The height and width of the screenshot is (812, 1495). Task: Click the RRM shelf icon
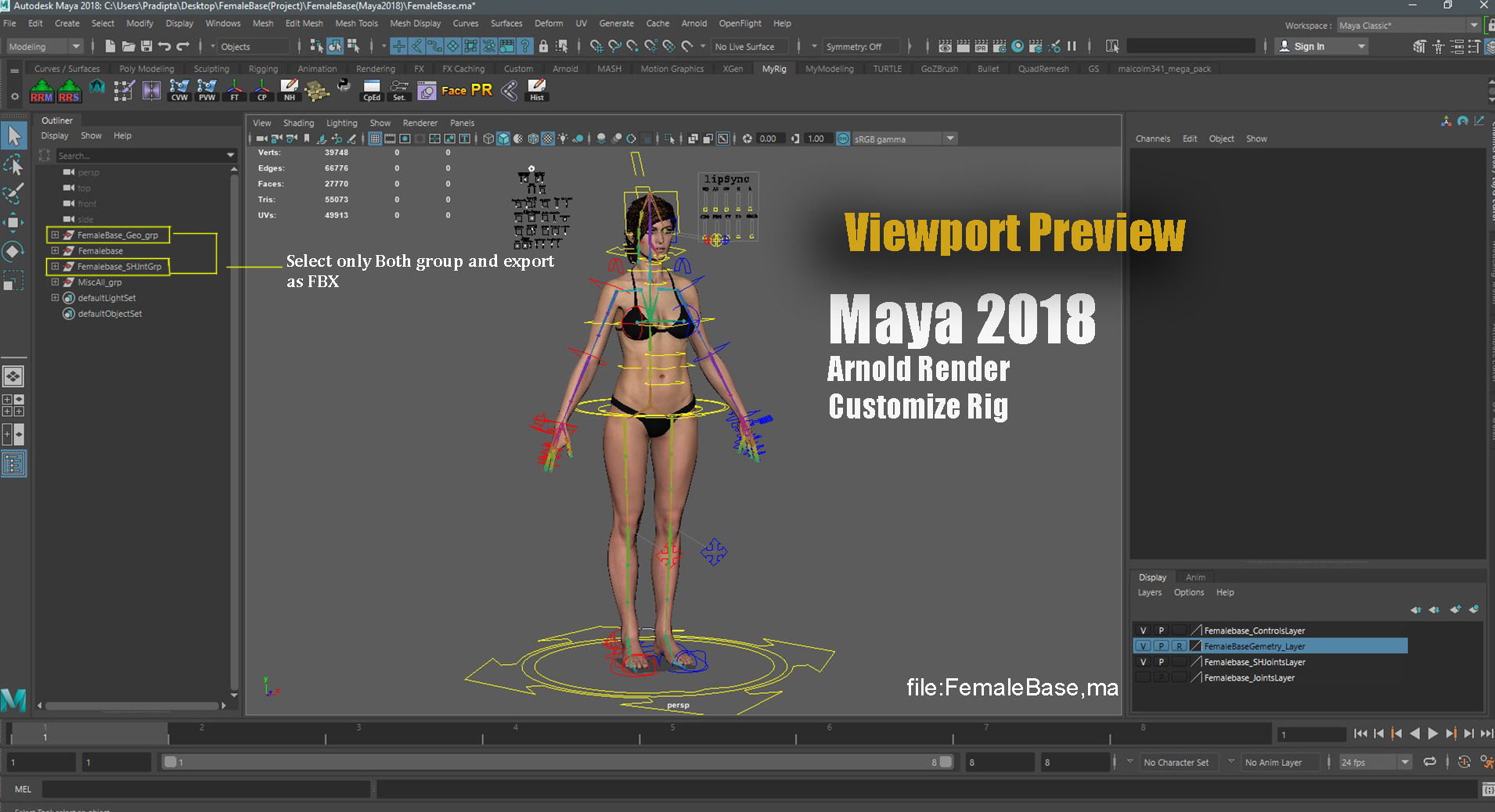click(x=41, y=91)
